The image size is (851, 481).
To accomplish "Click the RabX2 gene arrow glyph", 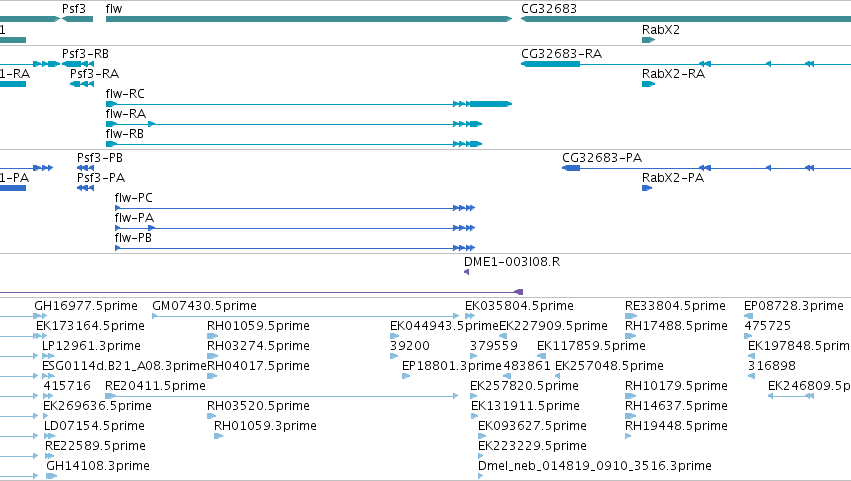I will coord(649,40).
